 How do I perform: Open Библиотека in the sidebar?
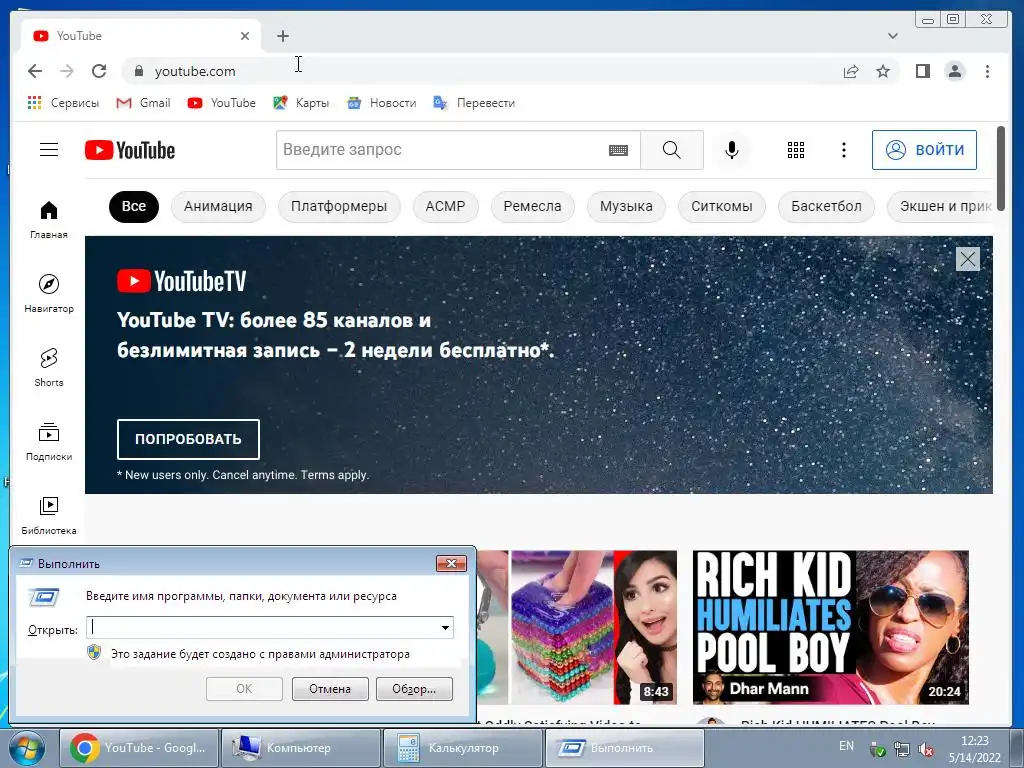tap(49, 516)
